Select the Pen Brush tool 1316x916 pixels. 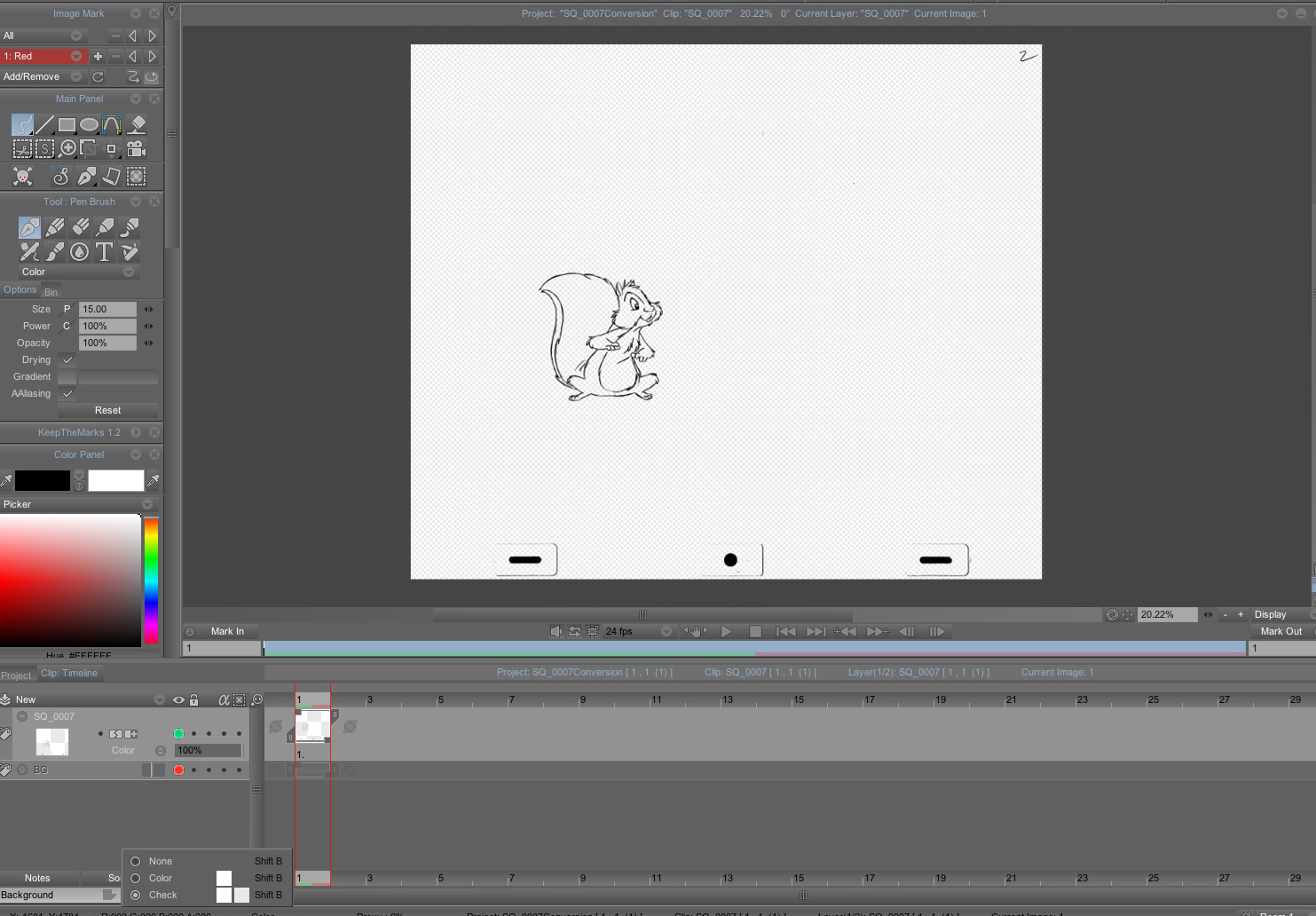pos(29,227)
